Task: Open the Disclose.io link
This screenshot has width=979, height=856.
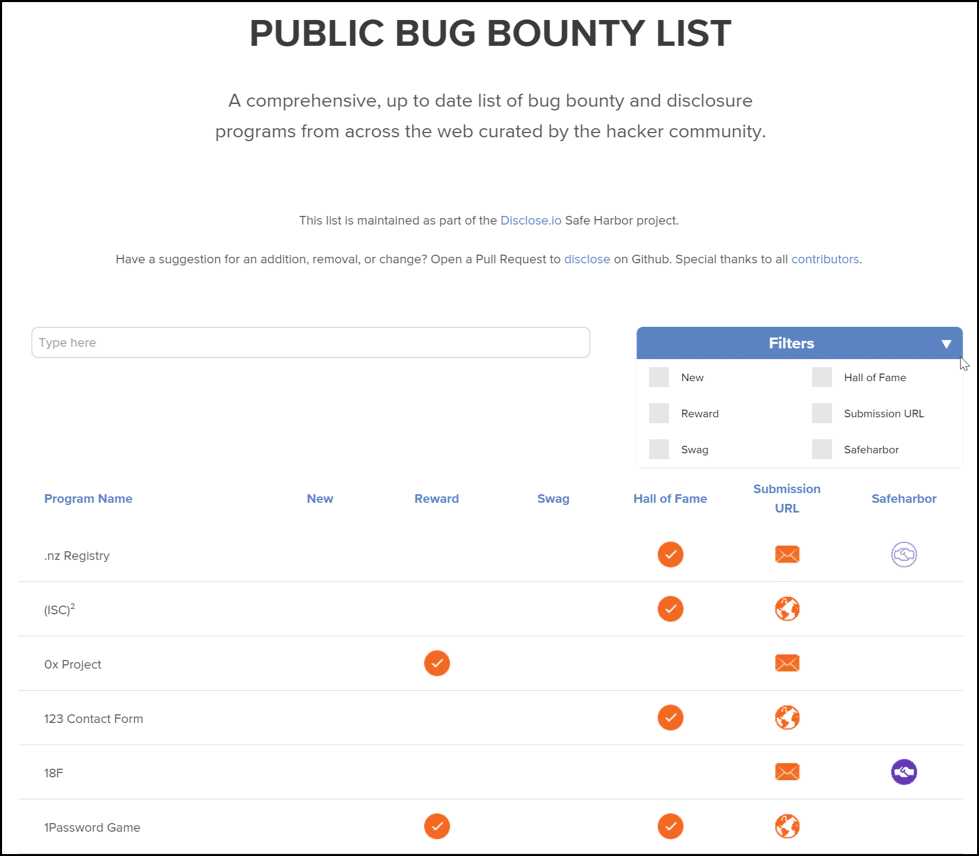Action: [531, 220]
